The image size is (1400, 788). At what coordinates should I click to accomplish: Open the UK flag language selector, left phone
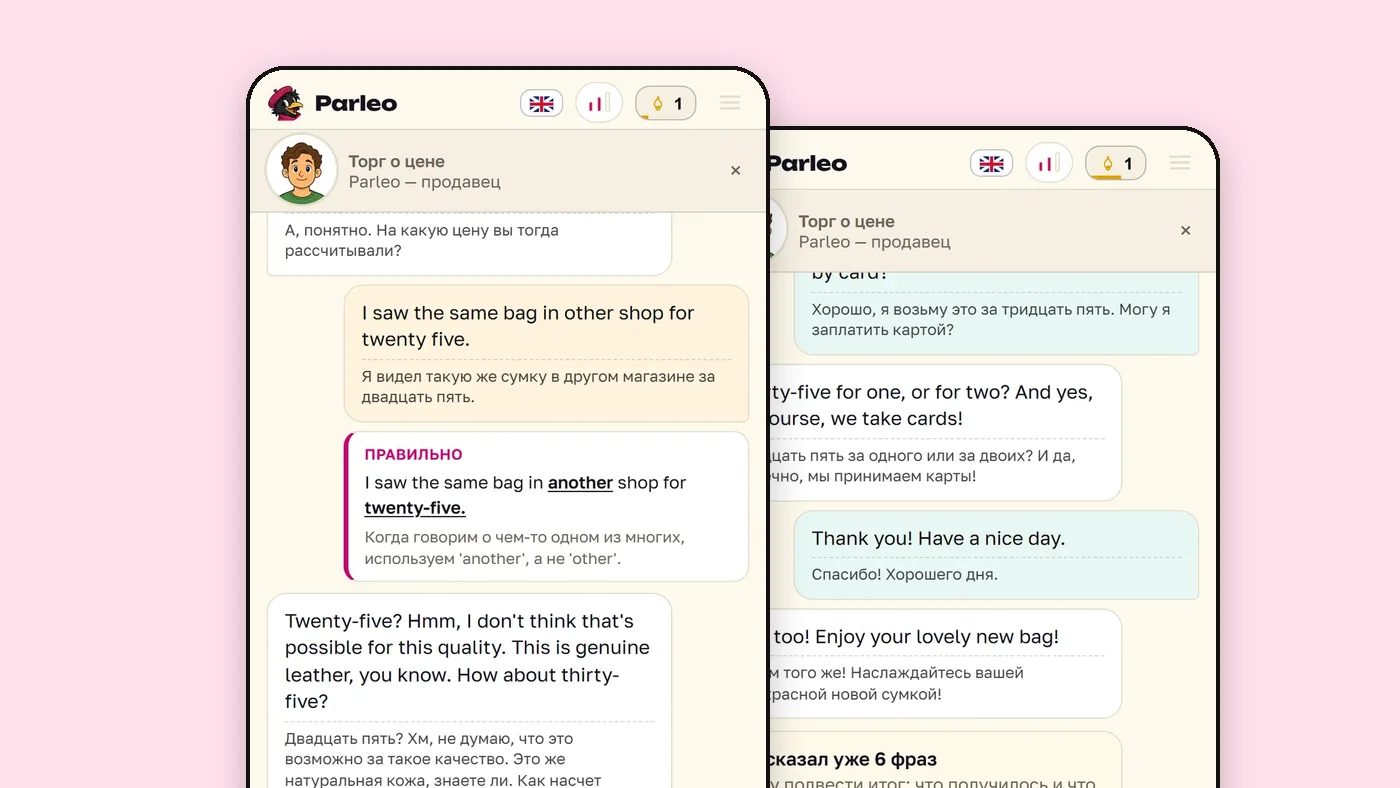541,103
